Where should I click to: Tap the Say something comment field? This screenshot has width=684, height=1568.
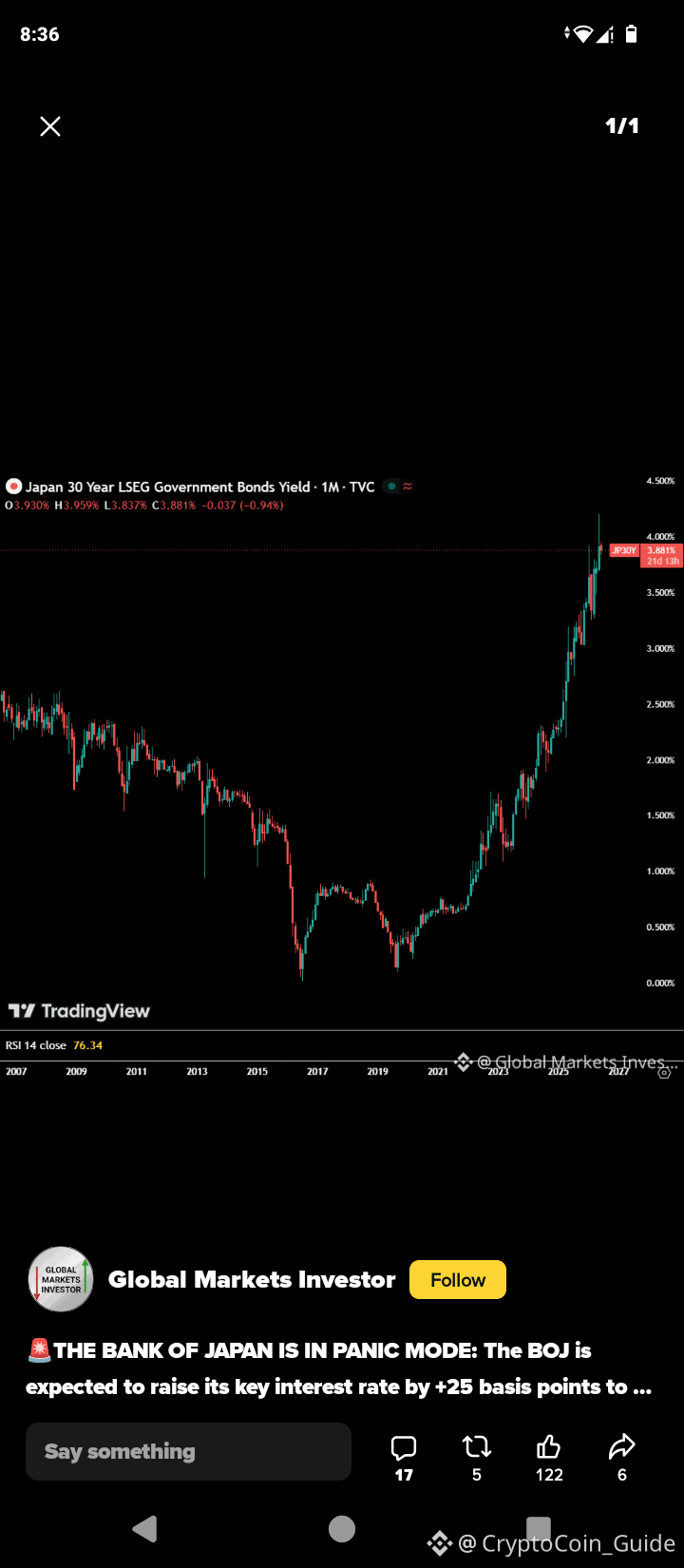(x=188, y=1451)
